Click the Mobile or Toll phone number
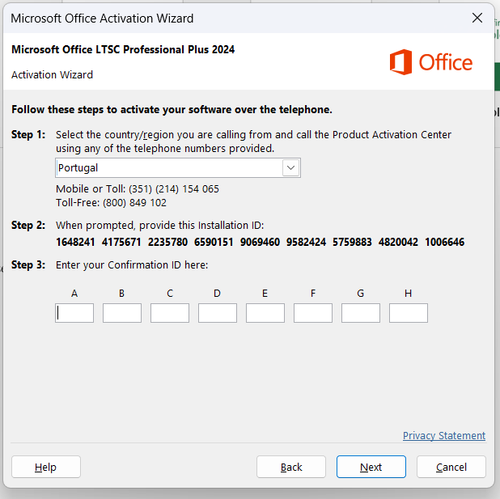 click(174, 189)
